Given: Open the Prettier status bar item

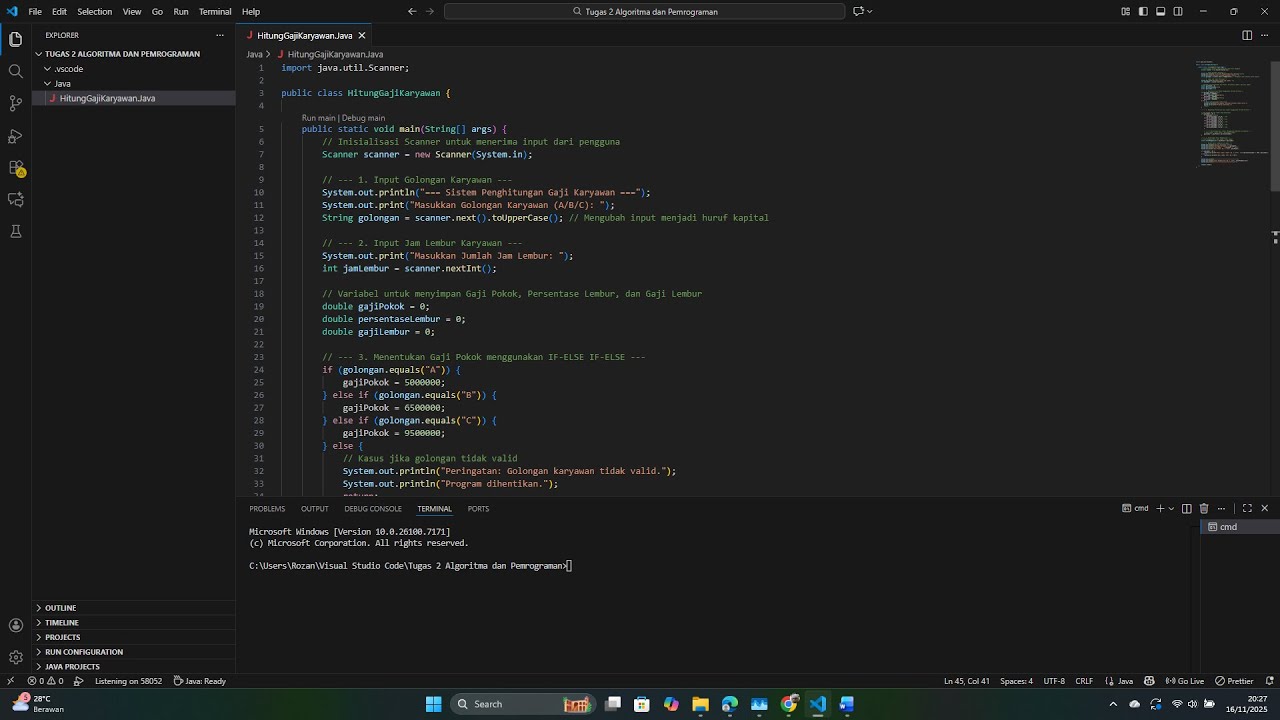Looking at the screenshot, I should coord(1235,681).
